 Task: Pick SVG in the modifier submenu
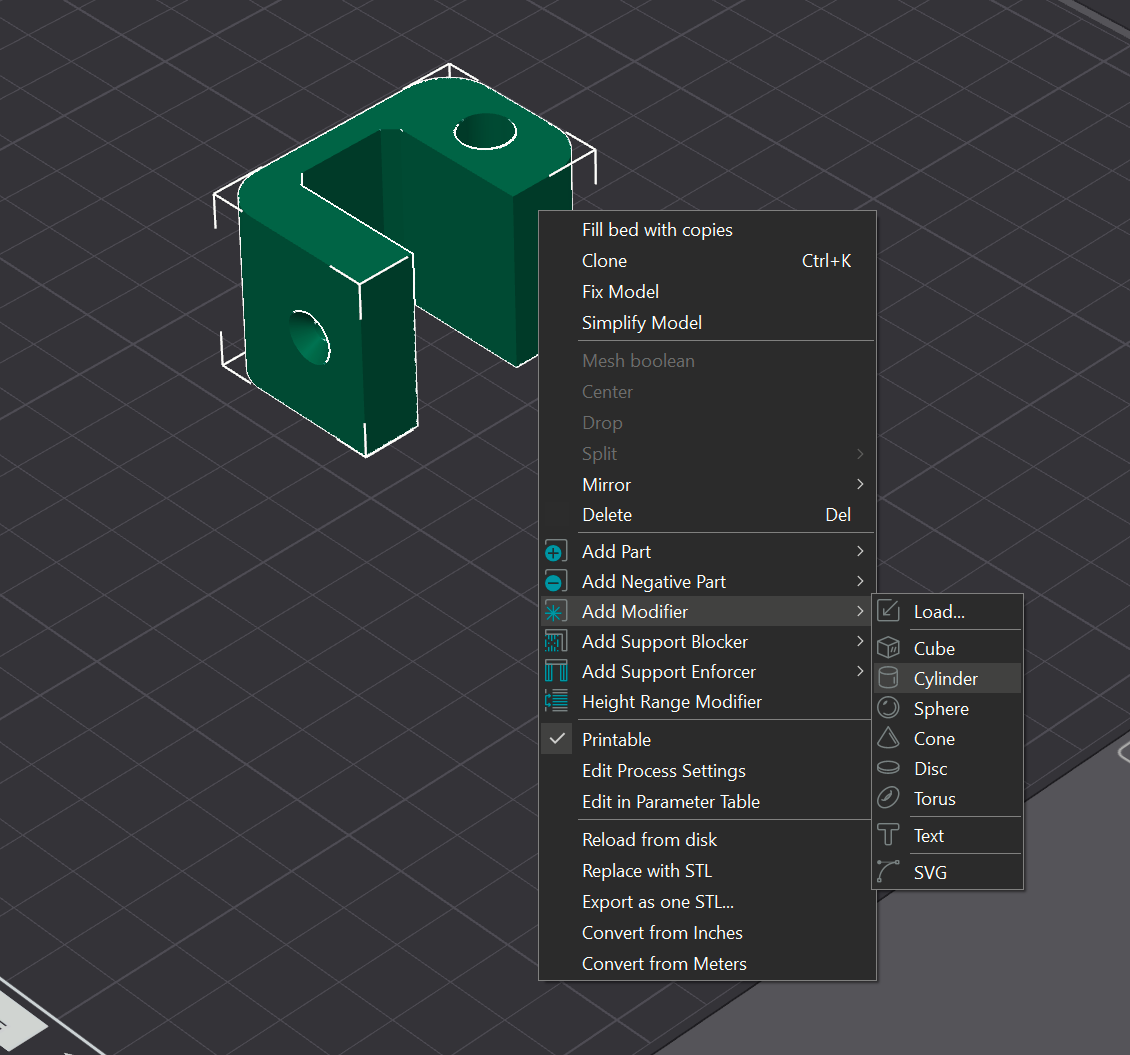(948, 872)
